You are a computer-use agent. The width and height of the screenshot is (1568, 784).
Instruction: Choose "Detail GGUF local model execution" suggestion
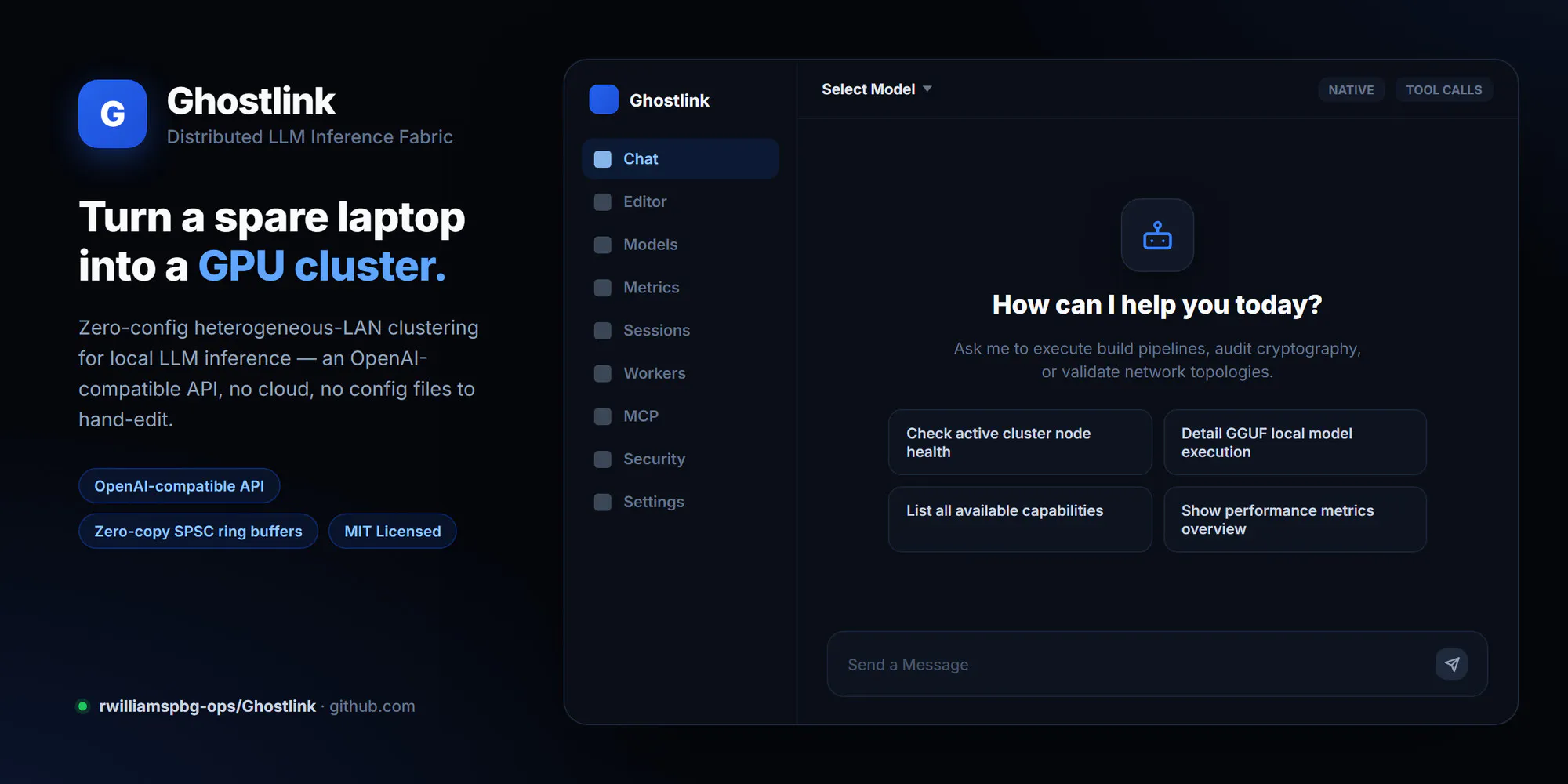(x=1295, y=442)
